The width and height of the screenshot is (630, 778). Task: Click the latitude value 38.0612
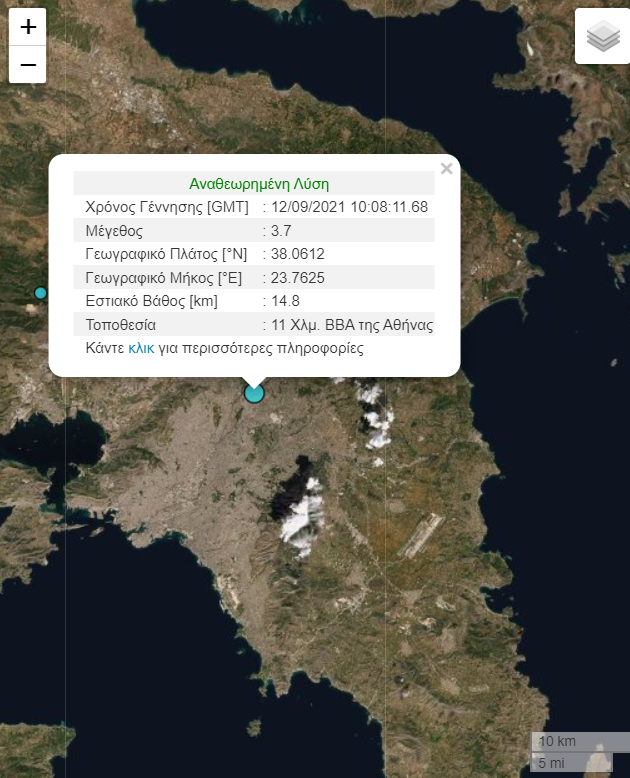298,254
